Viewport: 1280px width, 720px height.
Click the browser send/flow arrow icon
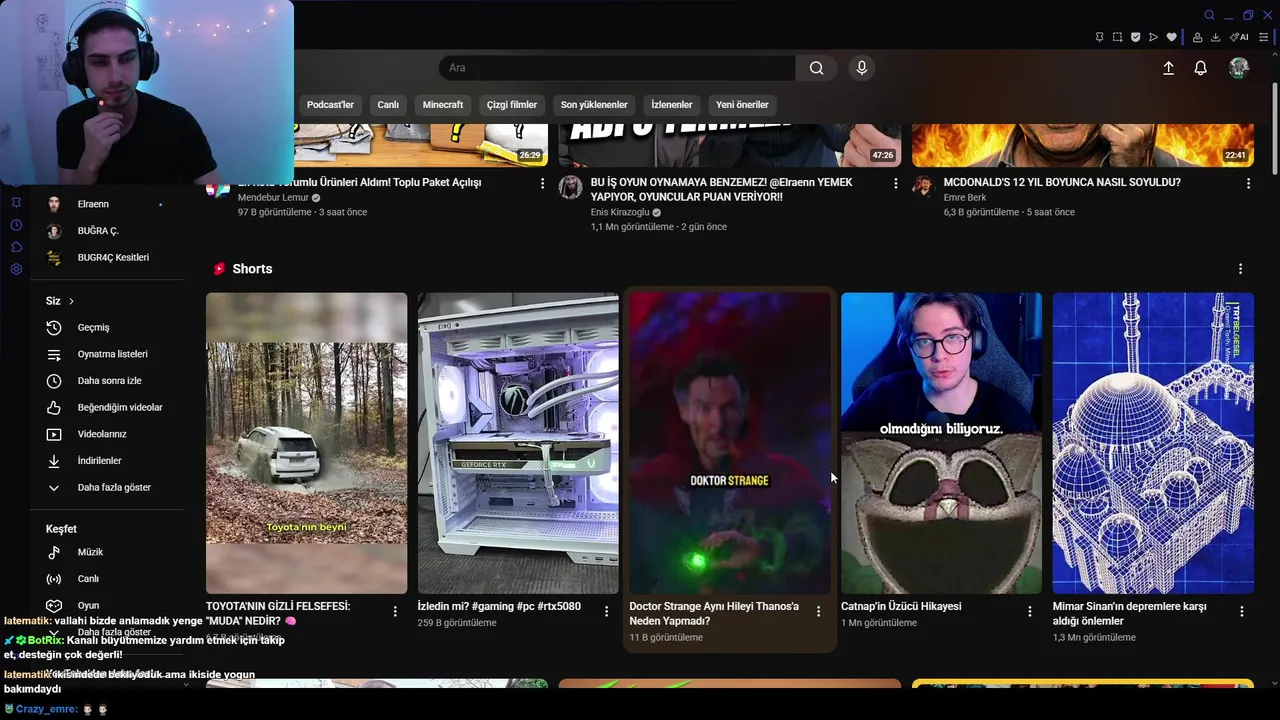click(1153, 37)
